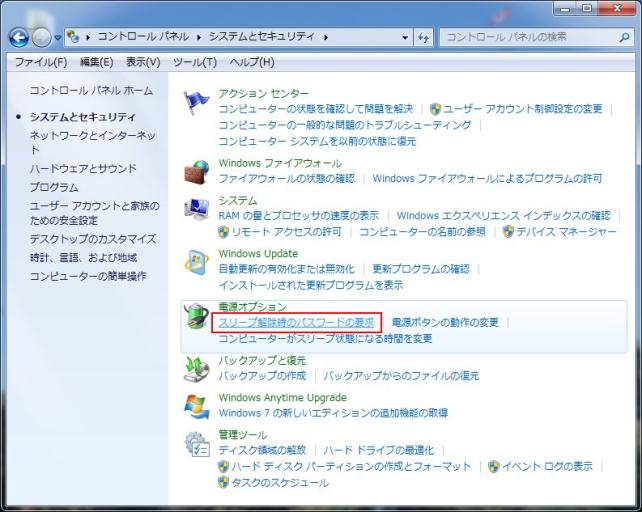This screenshot has width=642, height=512.
Task: Go to コントロール パネル ホーム
Action: point(91,91)
